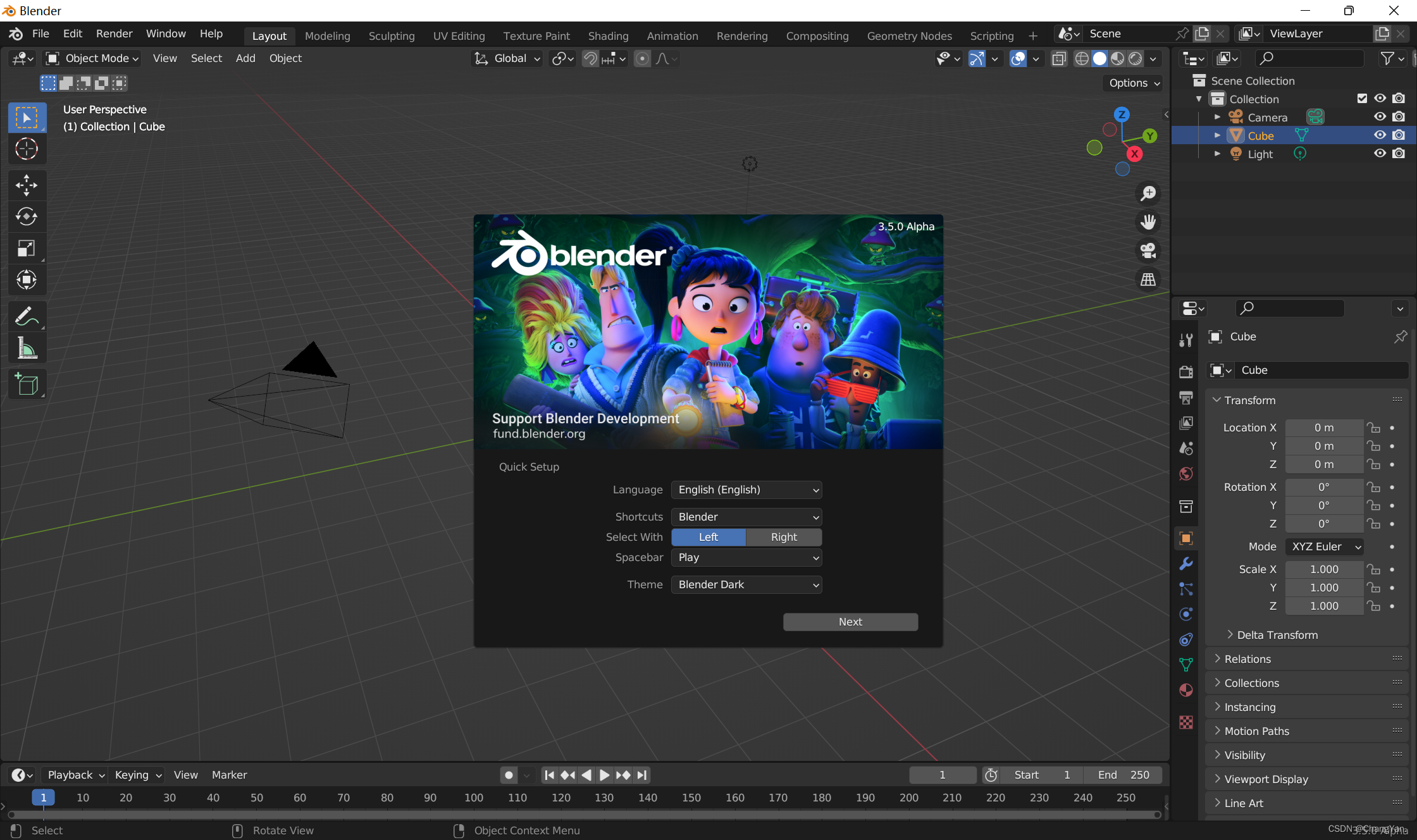1417x840 pixels.
Task: Select Right for Select With
Action: click(784, 537)
